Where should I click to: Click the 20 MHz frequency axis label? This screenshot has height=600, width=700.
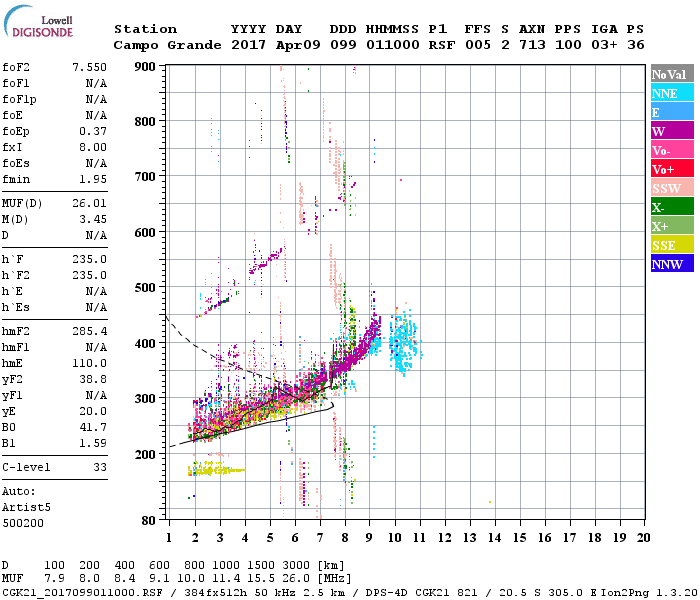(x=643, y=538)
